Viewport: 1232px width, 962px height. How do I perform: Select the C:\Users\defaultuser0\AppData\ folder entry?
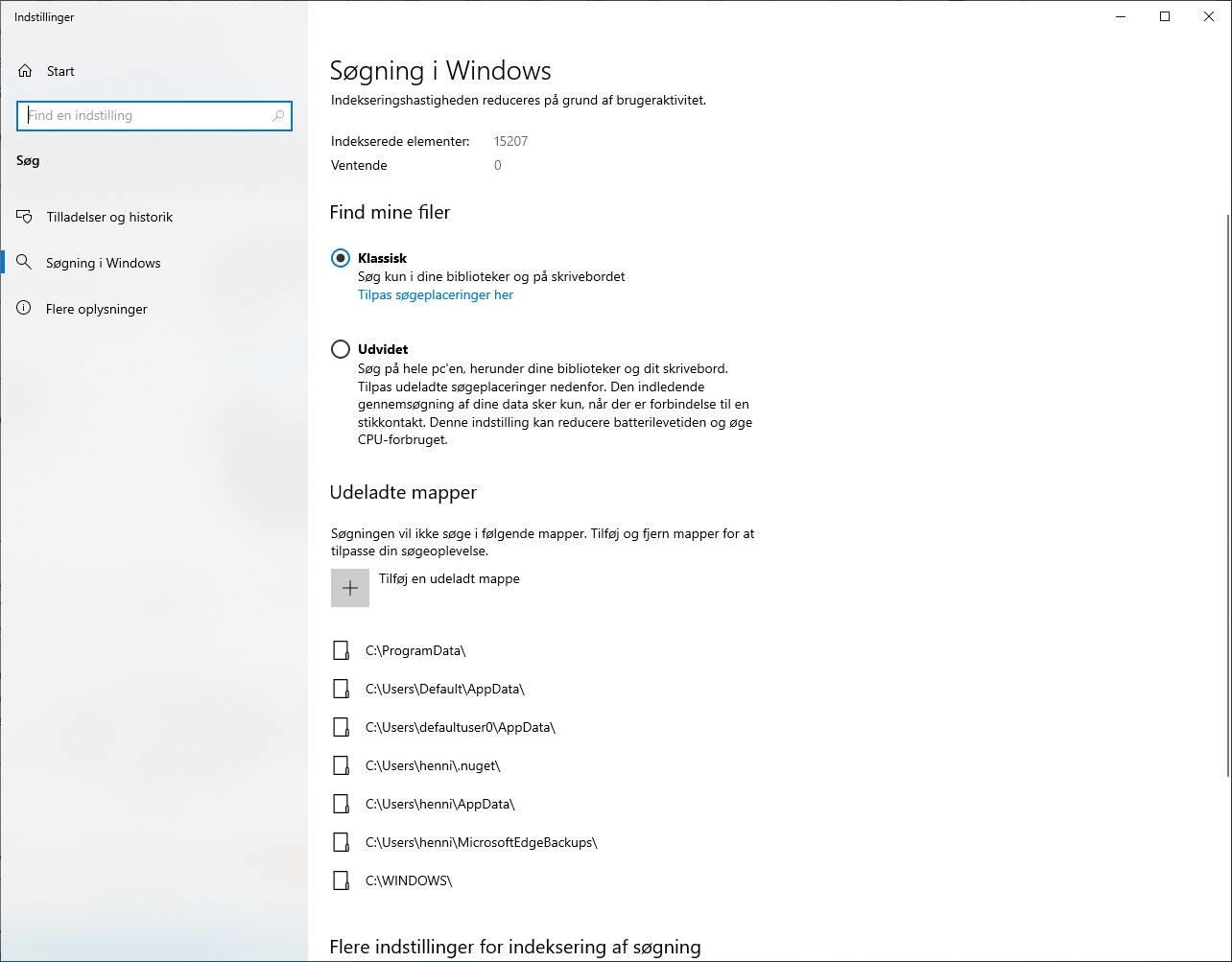coord(460,726)
